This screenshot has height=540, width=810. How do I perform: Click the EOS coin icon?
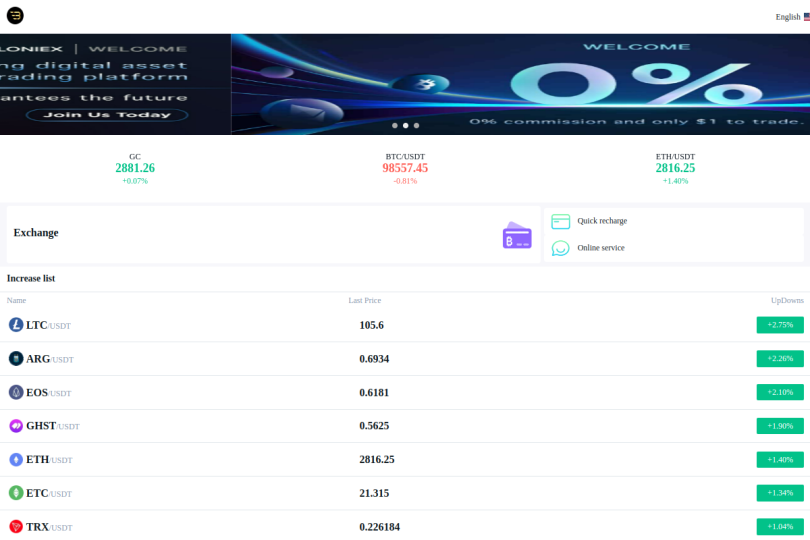[x=16, y=392]
